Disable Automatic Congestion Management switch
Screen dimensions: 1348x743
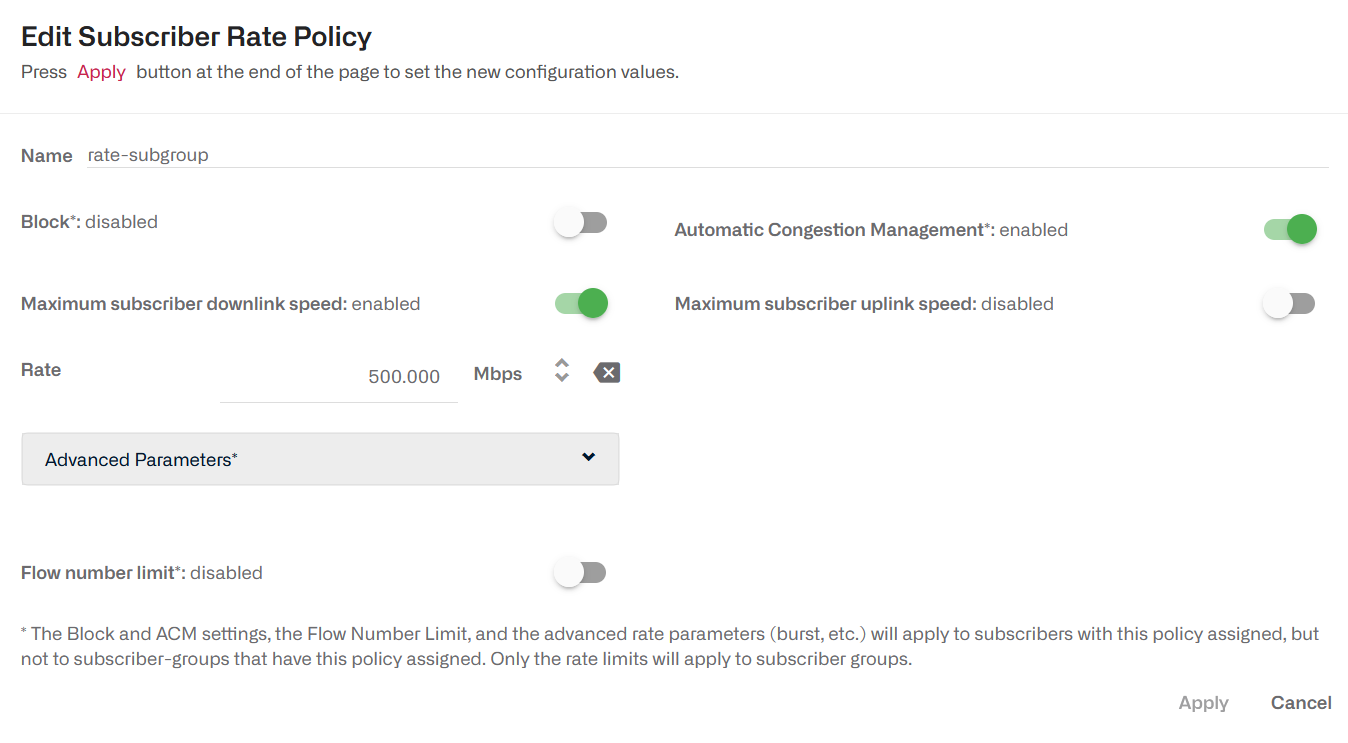click(x=1290, y=230)
